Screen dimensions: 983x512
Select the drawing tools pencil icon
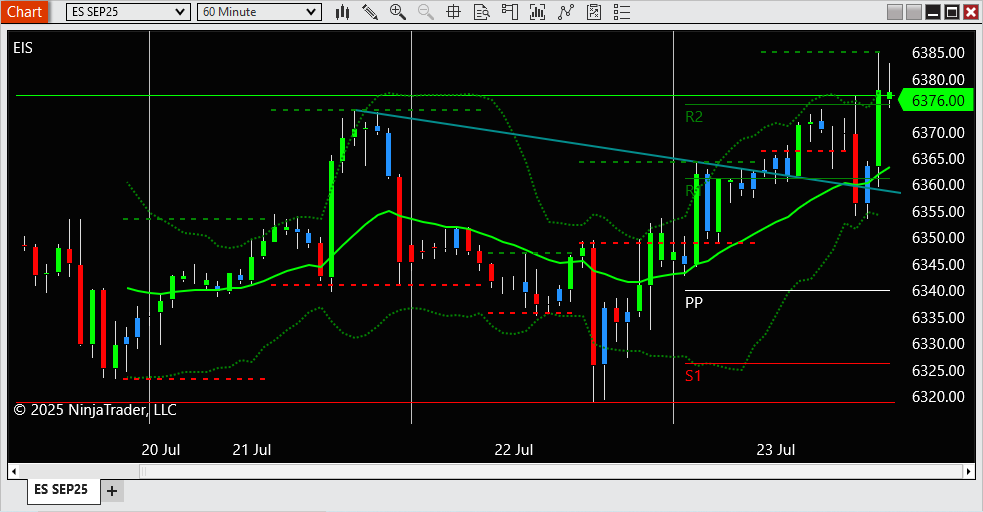pyautogui.click(x=370, y=12)
